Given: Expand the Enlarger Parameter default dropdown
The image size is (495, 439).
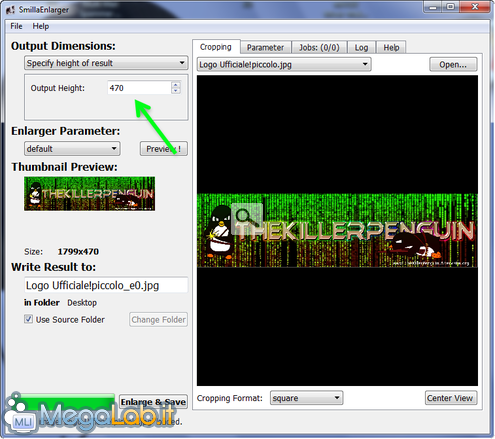Looking at the screenshot, I should click(x=72, y=148).
